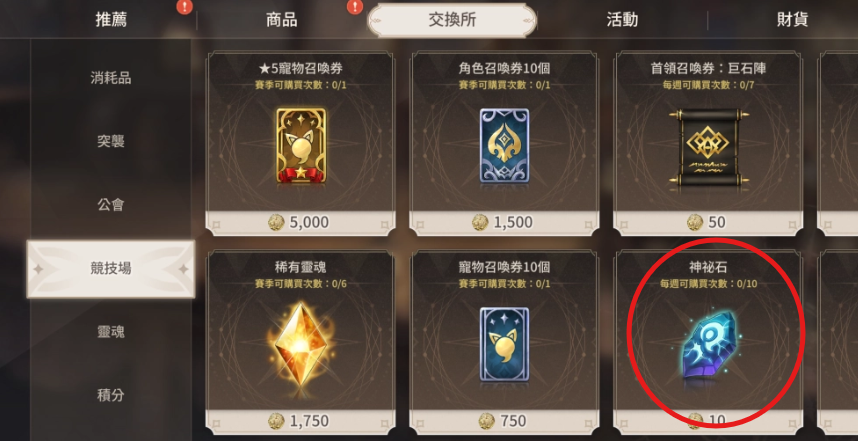Choose the 突襲 sidebar category
Screen dimensions: 858x441
(x=111, y=141)
